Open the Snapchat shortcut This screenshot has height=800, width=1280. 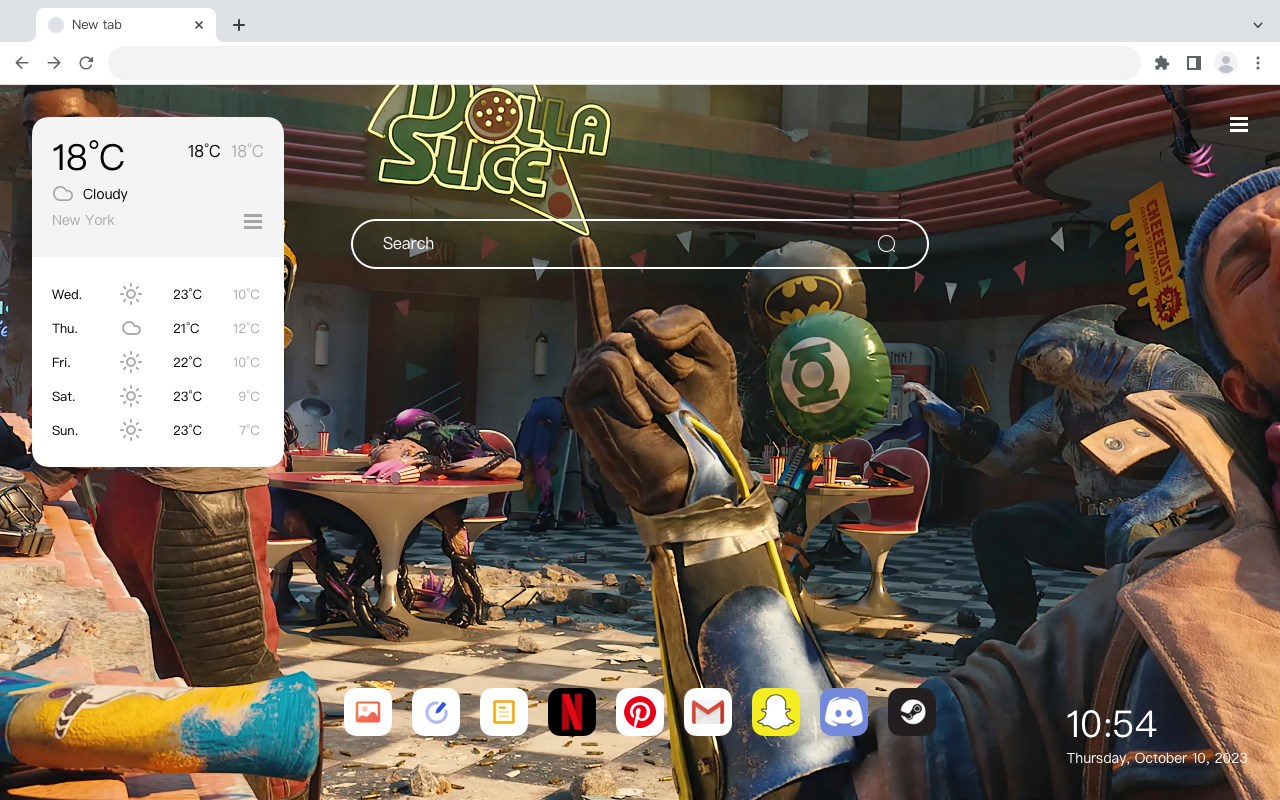(x=776, y=712)
